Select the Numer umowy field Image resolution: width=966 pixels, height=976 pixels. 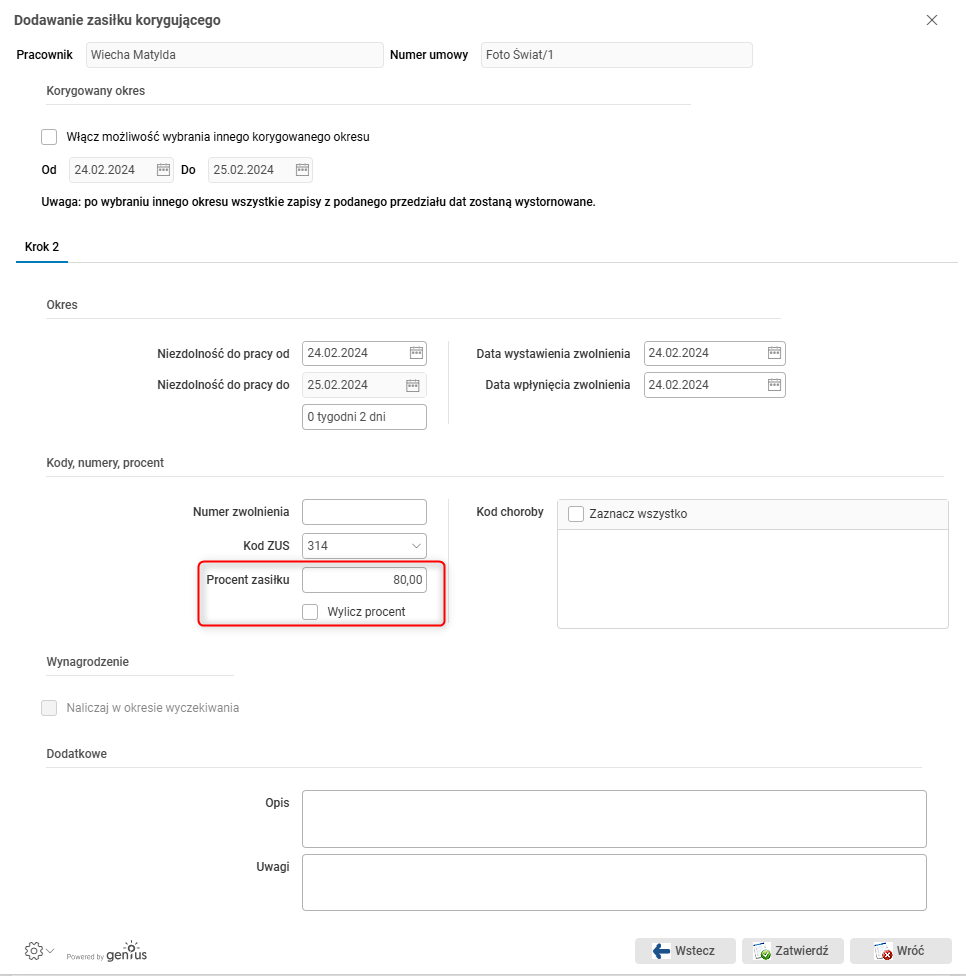616,55
